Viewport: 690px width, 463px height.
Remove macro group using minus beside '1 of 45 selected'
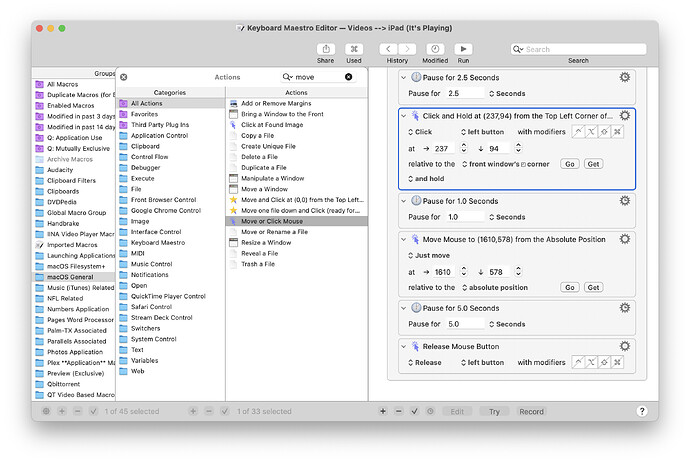[x=77, y=411]
